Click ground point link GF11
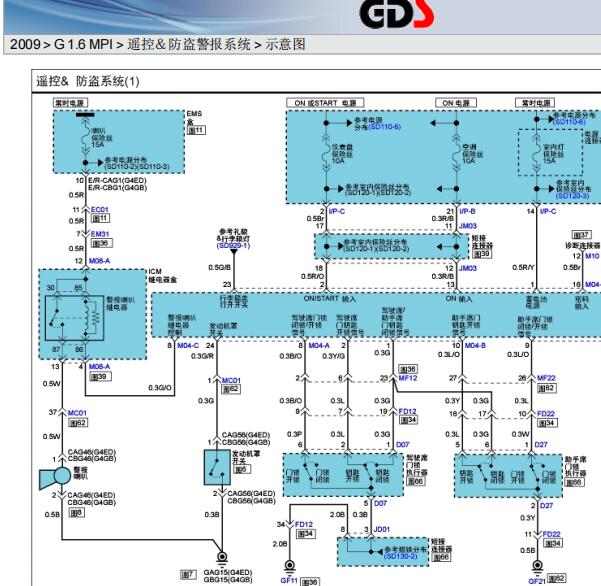The image size is (601, 586). [x=289, y=581]
